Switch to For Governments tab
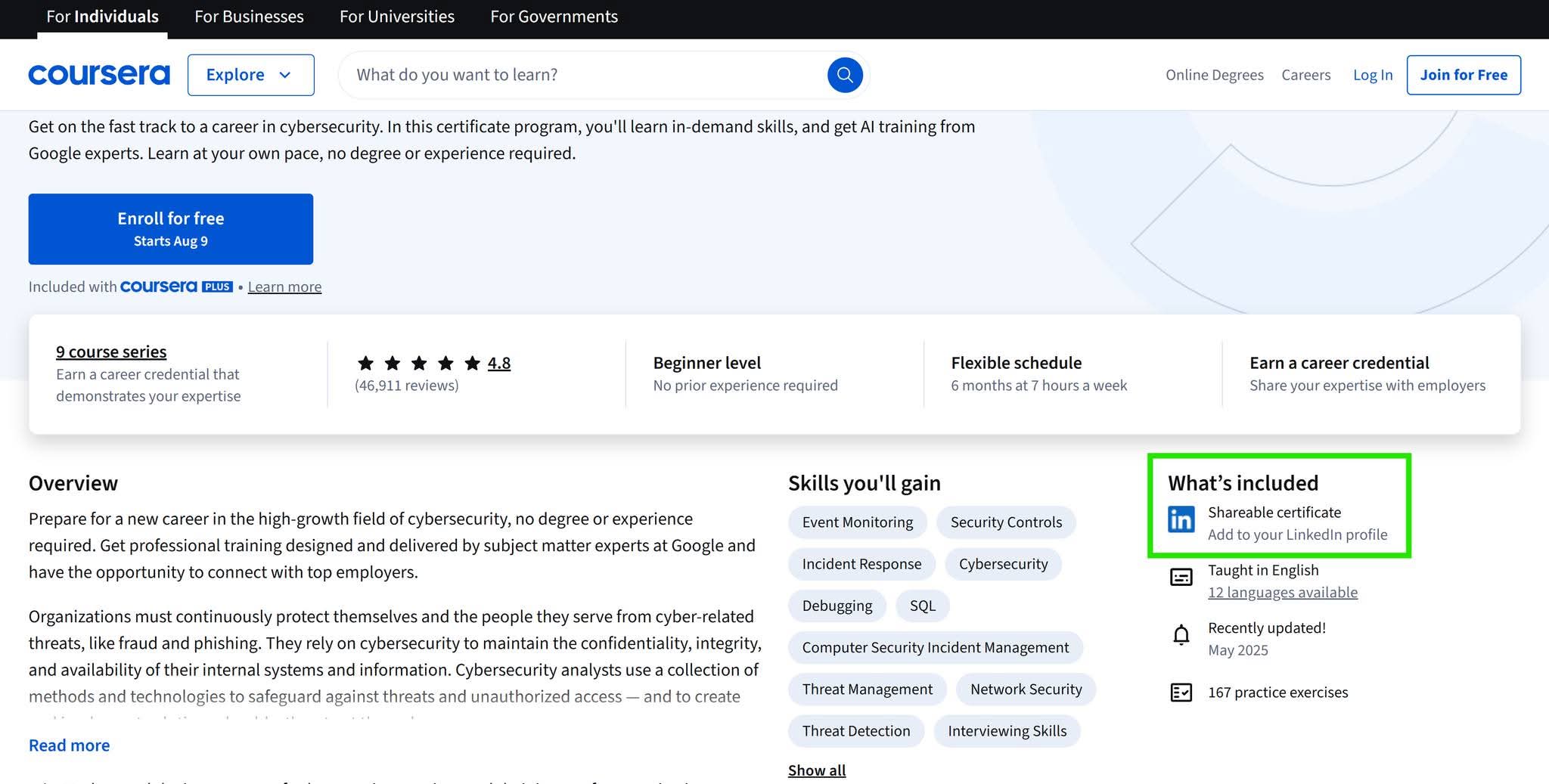The width and height of the screenshot is (1549, 784). click(554, 17)
